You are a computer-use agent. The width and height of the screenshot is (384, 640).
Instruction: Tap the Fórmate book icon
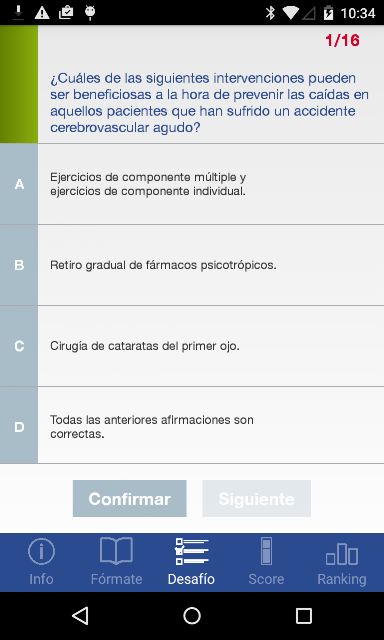tap(116, 551)
